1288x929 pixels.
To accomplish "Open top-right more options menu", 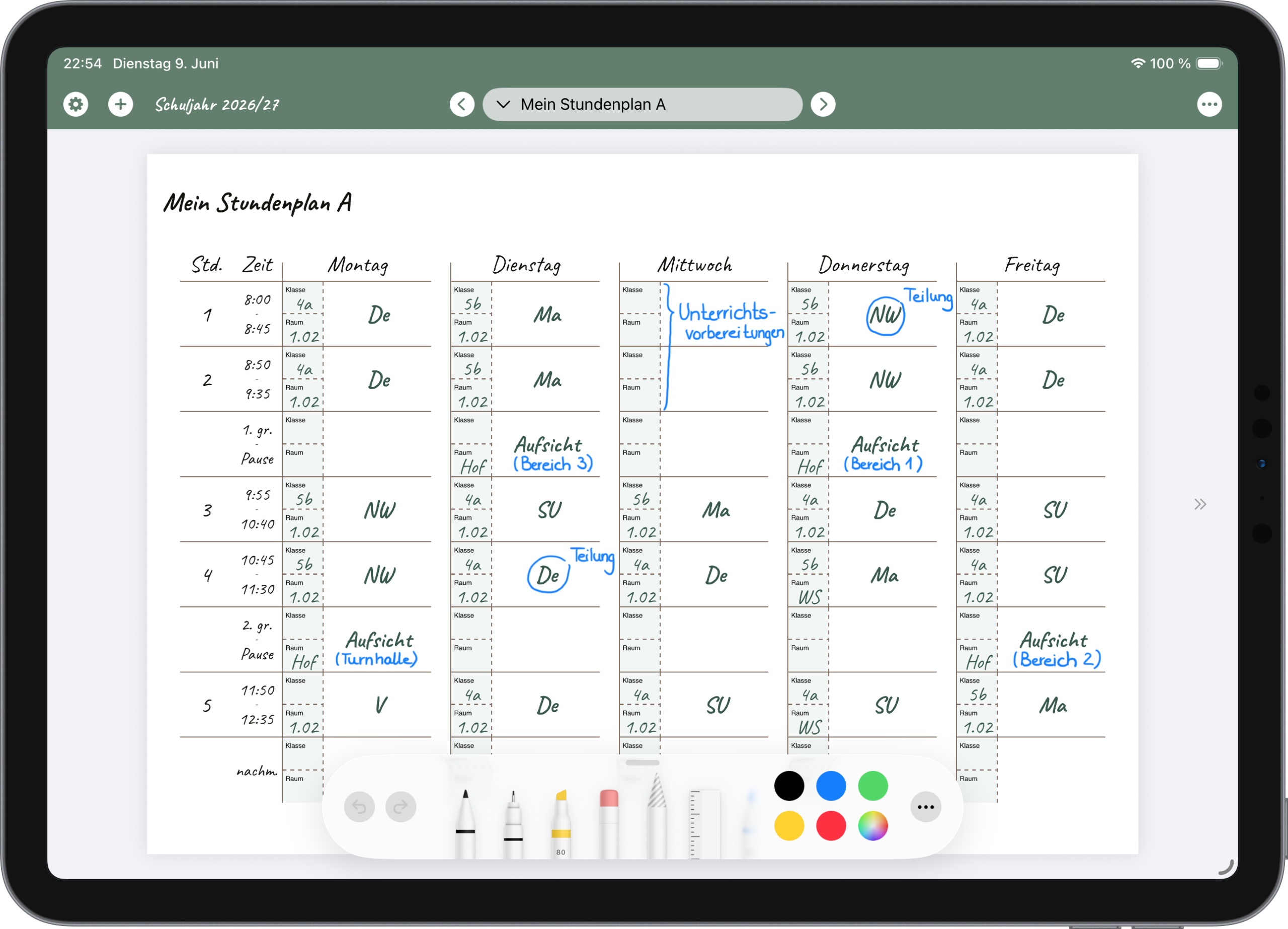I will click(x=1209, y=105).
